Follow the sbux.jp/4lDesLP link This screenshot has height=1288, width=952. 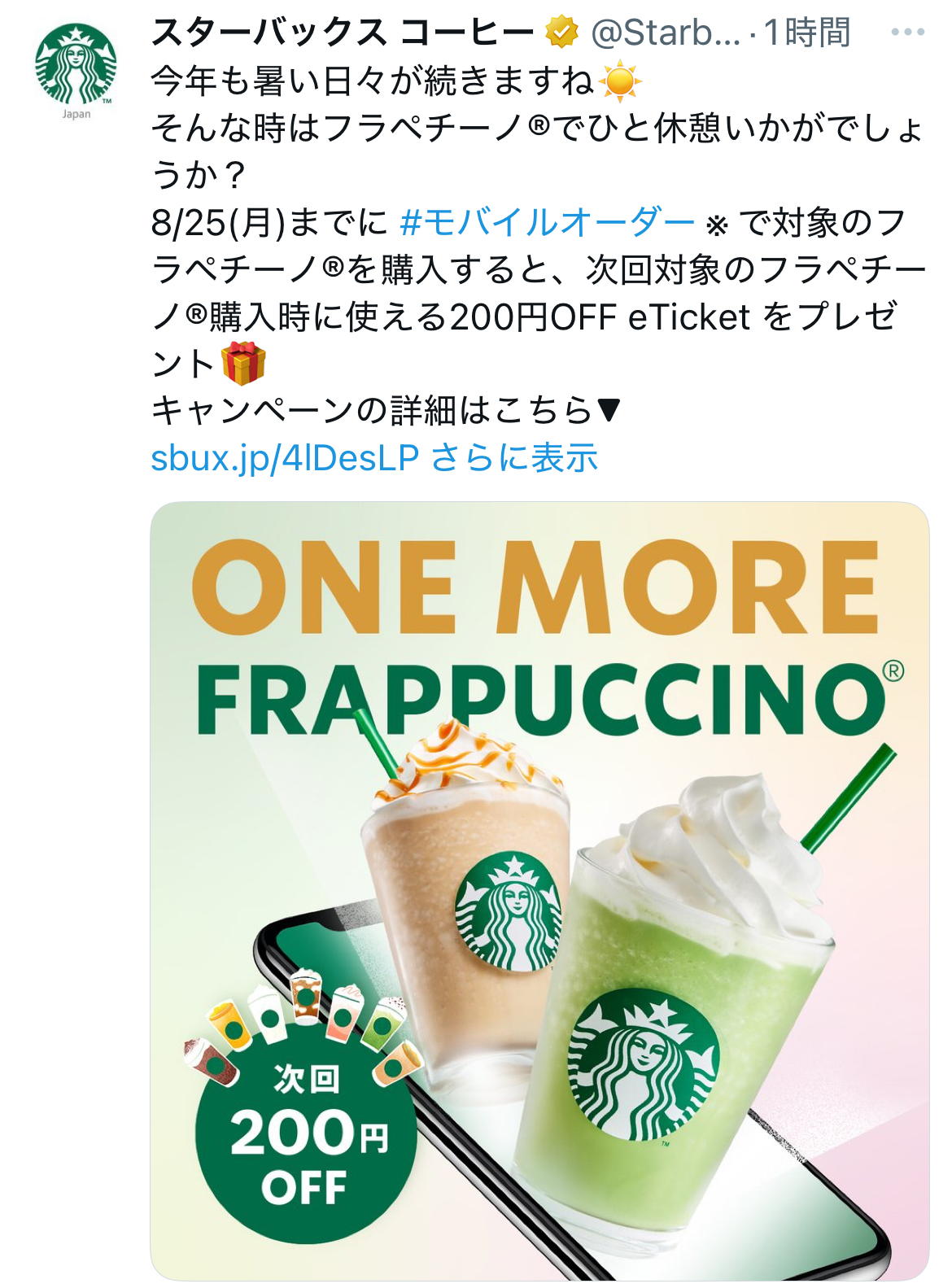click(285, 458)
